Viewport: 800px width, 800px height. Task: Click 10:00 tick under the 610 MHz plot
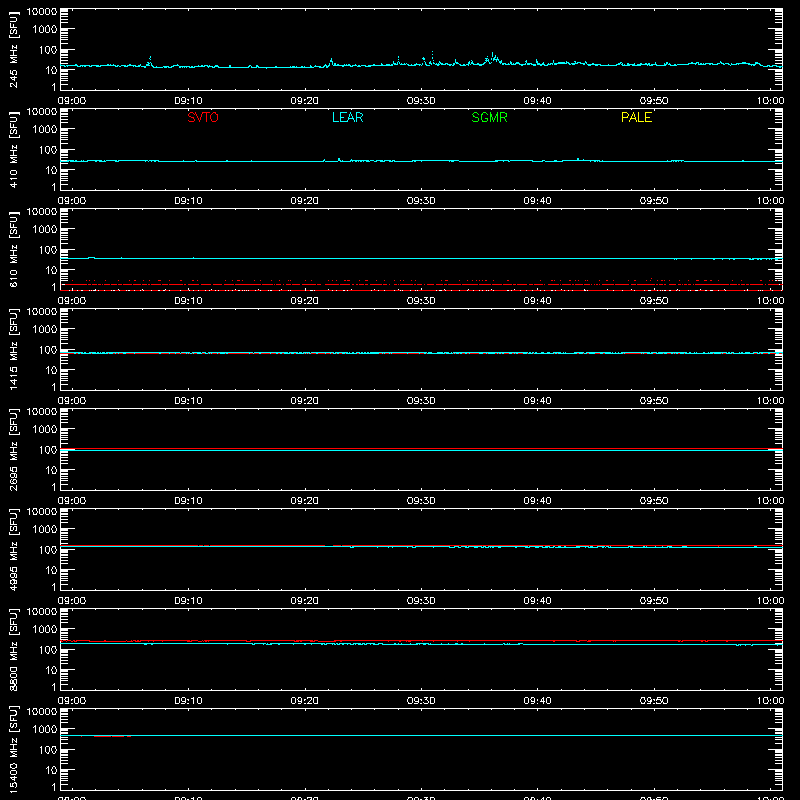point(770,301)
